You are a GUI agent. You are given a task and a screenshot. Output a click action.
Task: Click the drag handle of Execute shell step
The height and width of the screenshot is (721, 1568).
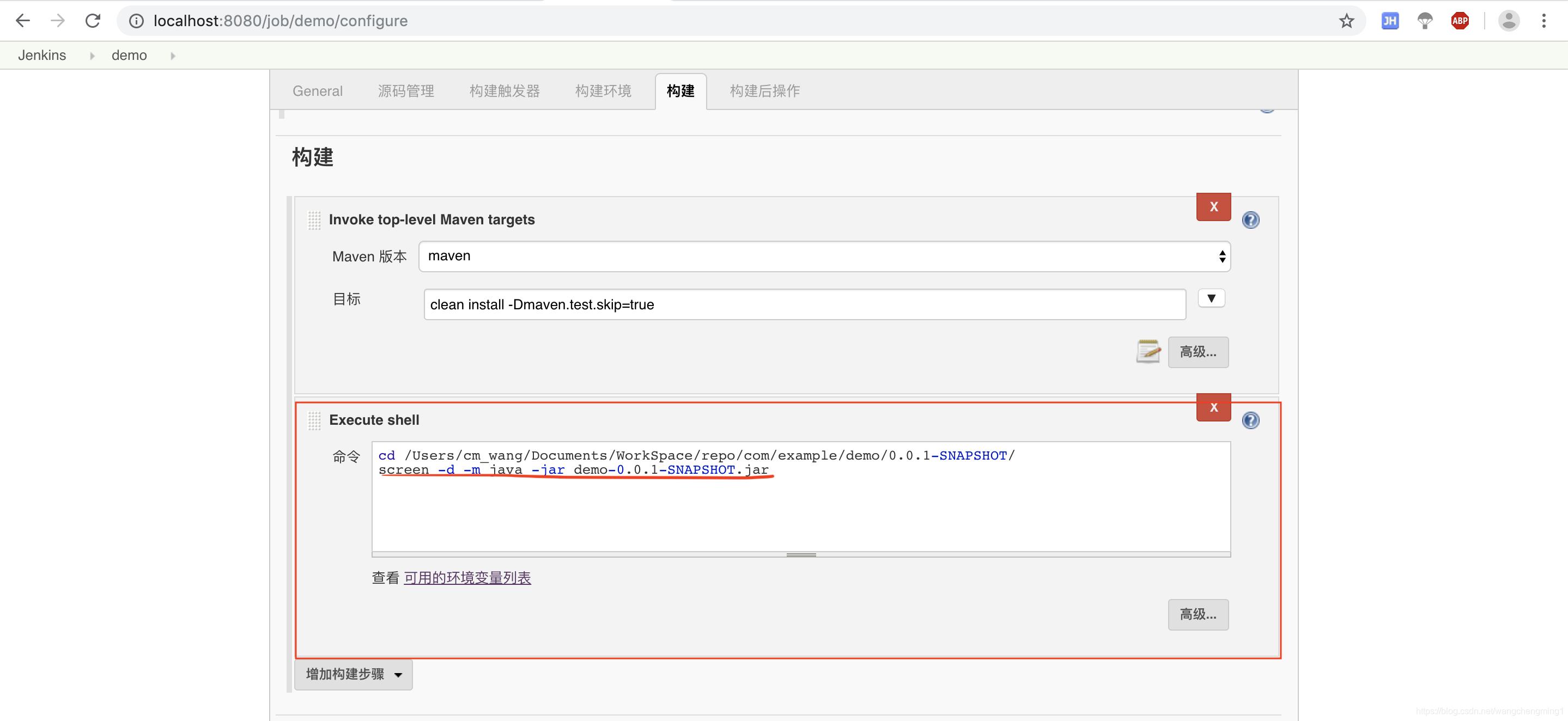314,420
